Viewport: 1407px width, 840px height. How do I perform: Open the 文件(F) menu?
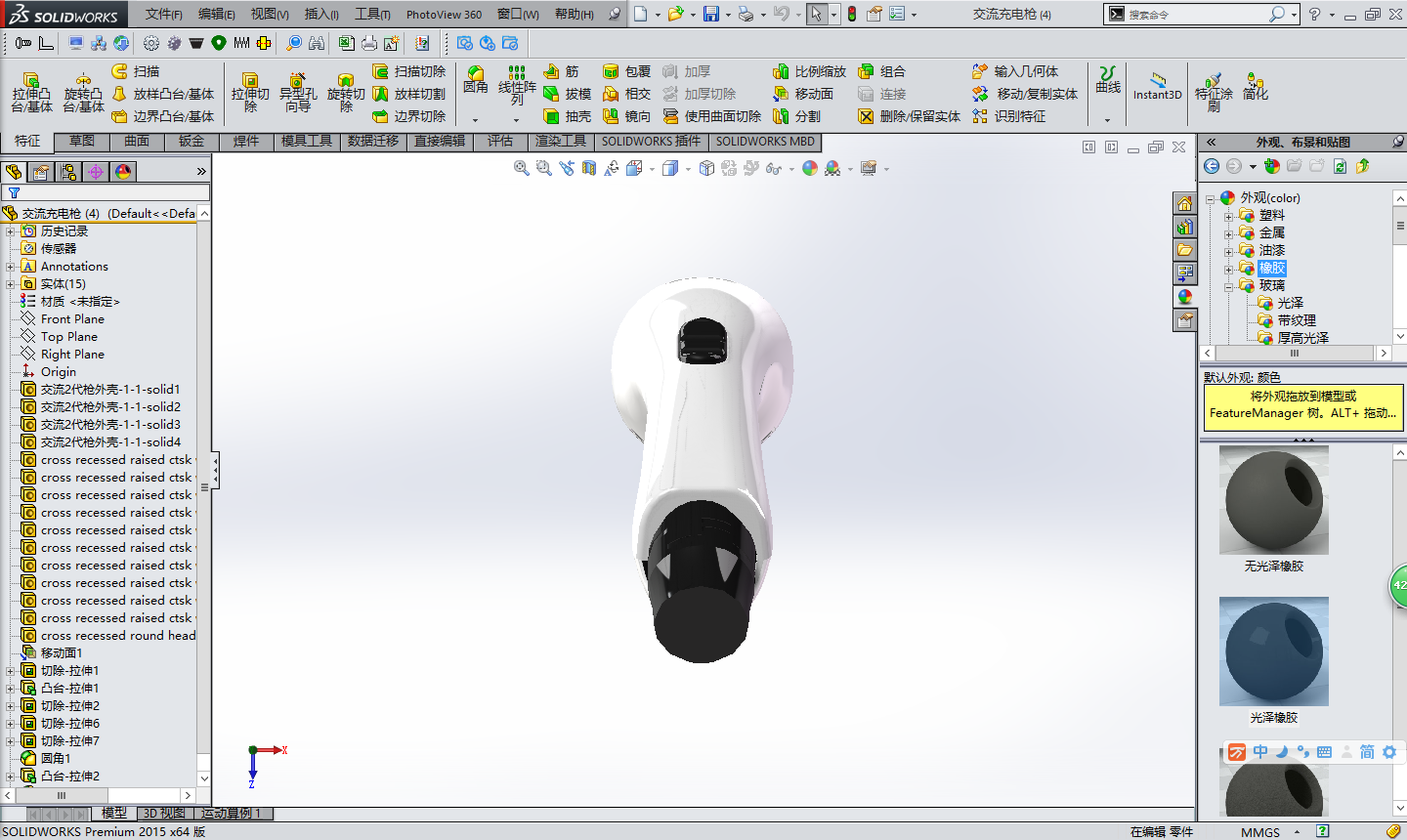[x=164, y=14]
